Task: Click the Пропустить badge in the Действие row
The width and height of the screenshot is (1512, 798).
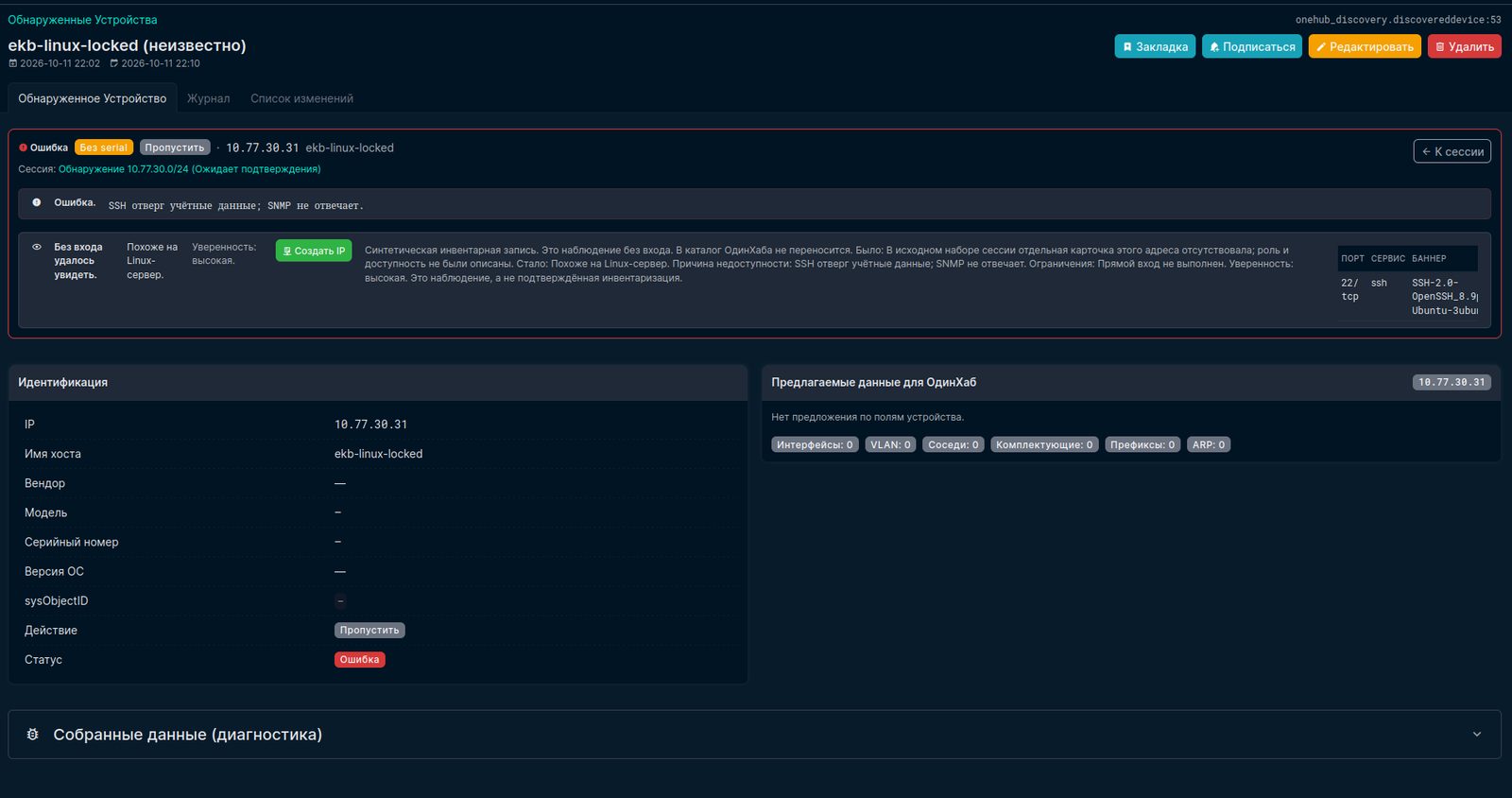Action: pyautogui.click(x=369, y=631)
